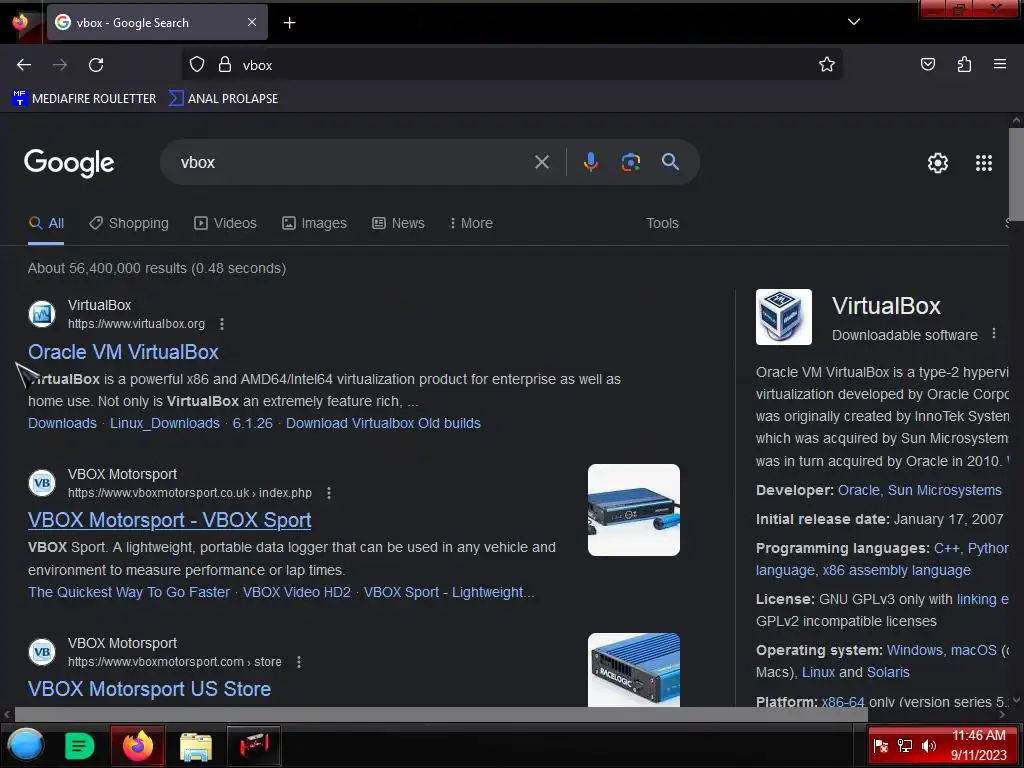This screenshot has width=1024, height=768.
Task: Open the file explorer folder taskbar icon
Action: [196, 746]
